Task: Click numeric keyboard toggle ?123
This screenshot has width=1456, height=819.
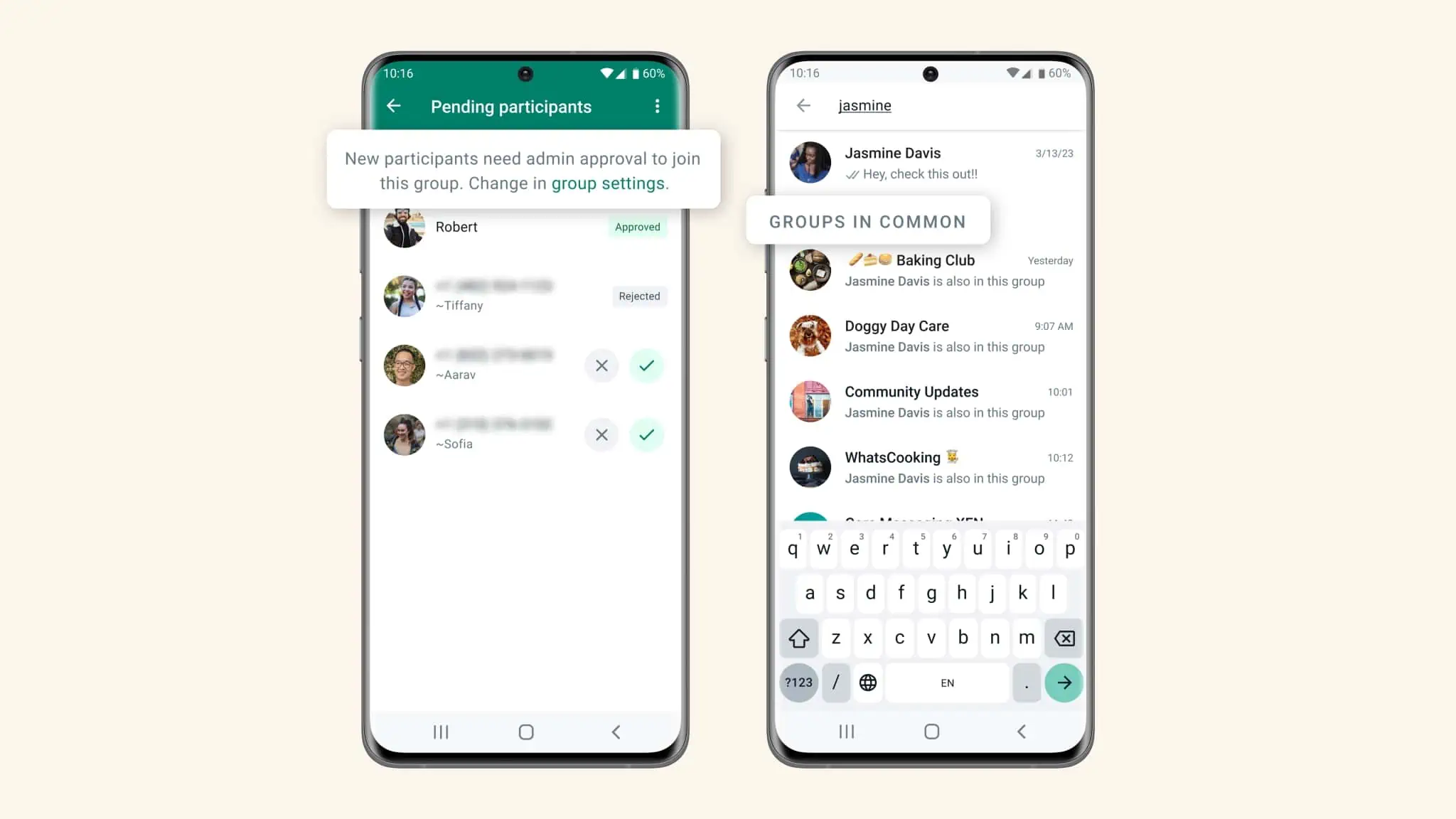Action: click(798, 682)
